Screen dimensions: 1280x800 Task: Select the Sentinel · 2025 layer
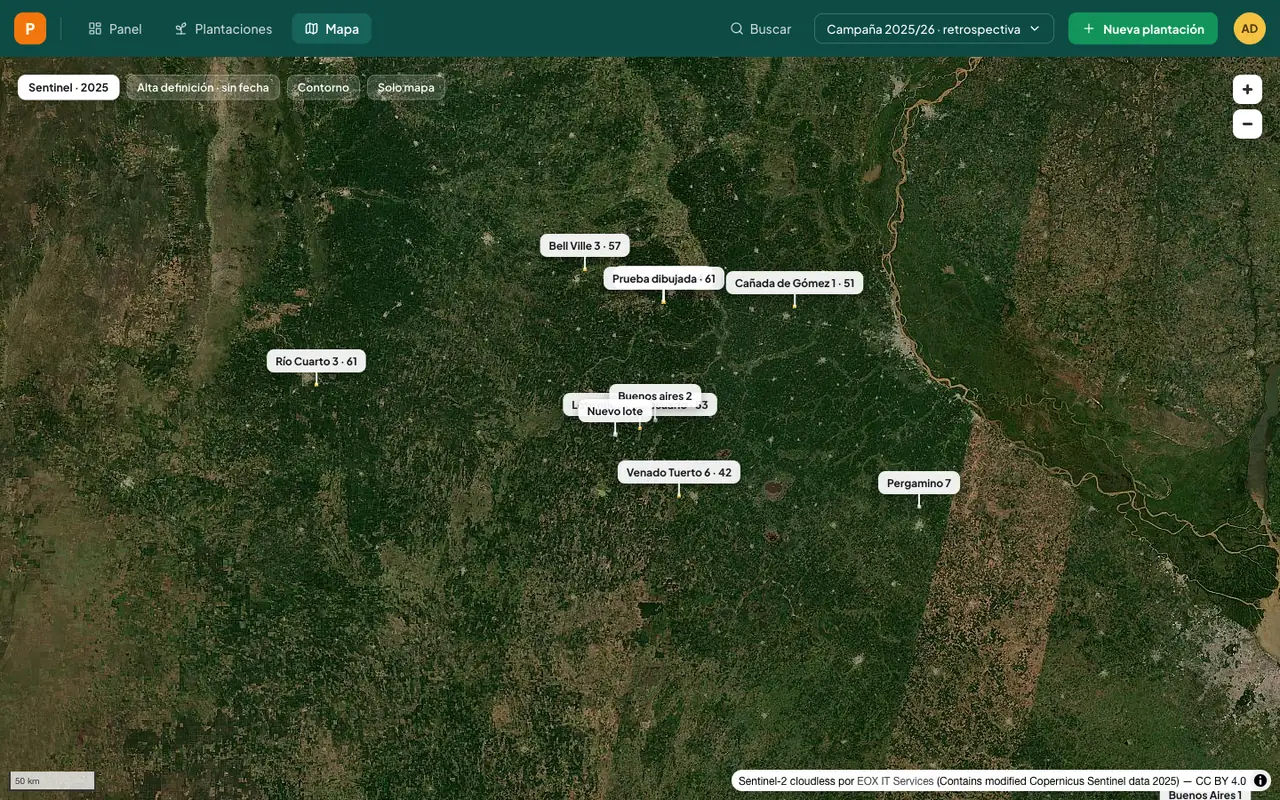click(x=68, y=87)
